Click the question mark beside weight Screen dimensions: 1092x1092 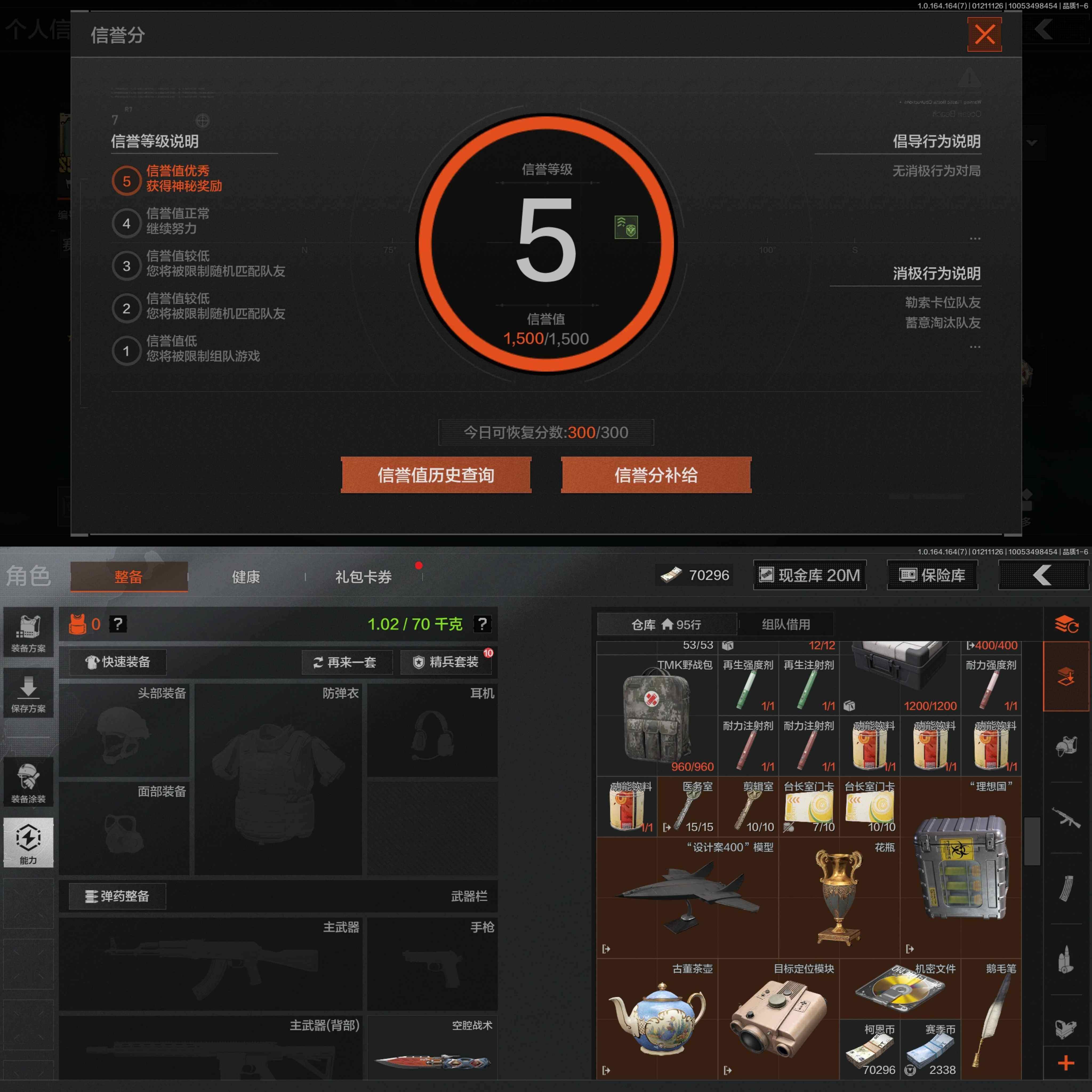click(x=482, y=624)
